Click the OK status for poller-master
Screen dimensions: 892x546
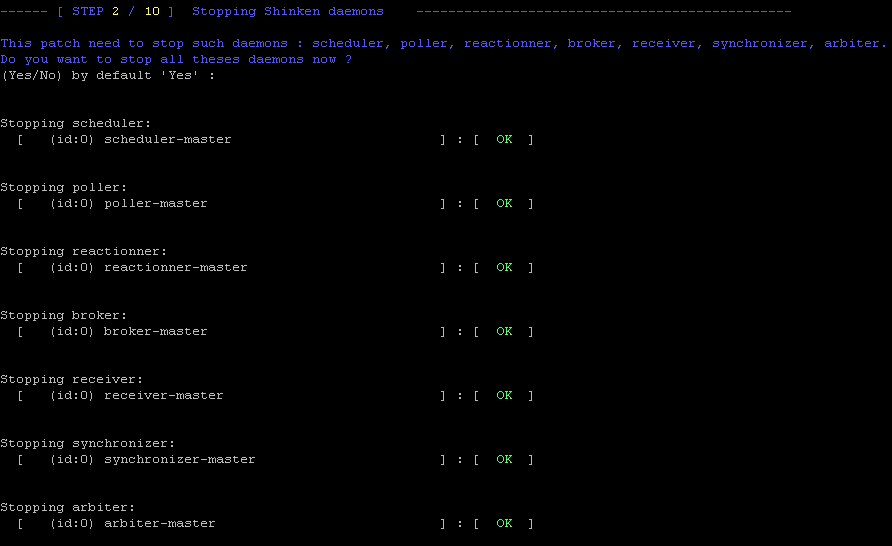[504, 203]
